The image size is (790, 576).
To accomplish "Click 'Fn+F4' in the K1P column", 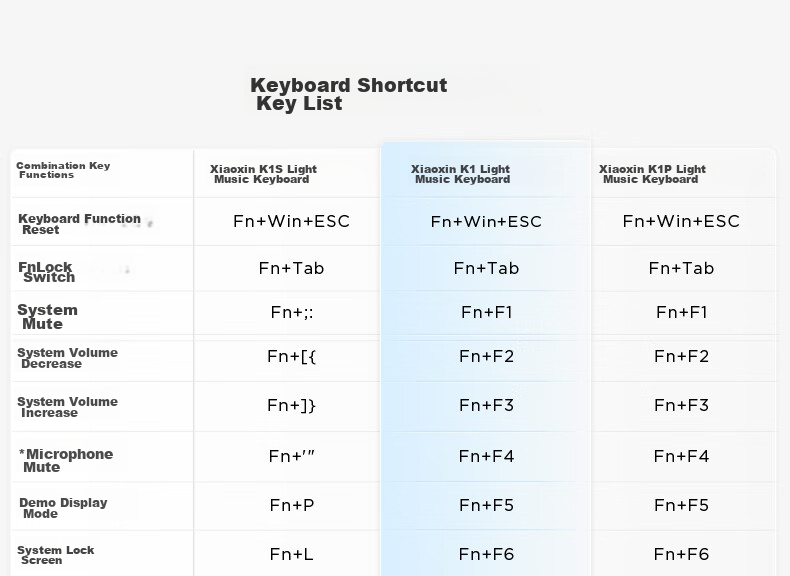I will coord(681,457).
